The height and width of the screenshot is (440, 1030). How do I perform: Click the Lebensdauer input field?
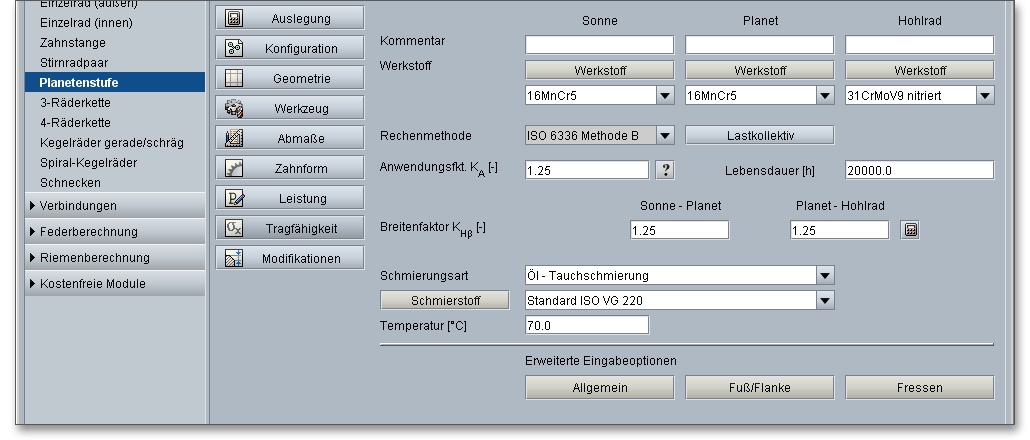click(x=919, y=170)
